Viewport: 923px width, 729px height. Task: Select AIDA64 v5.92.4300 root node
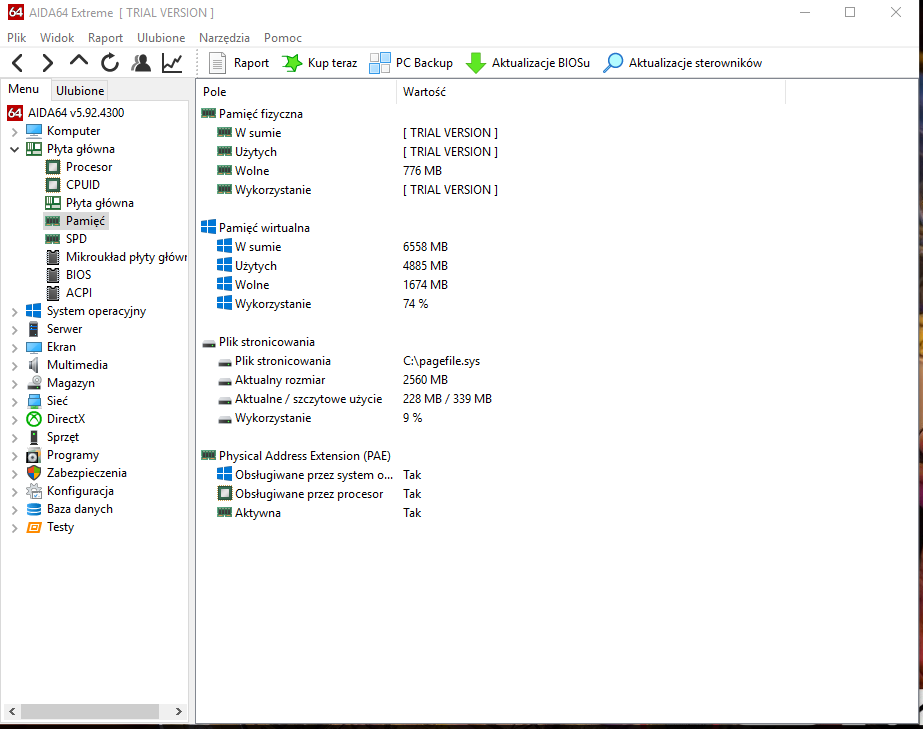click(x=76, y=112)
